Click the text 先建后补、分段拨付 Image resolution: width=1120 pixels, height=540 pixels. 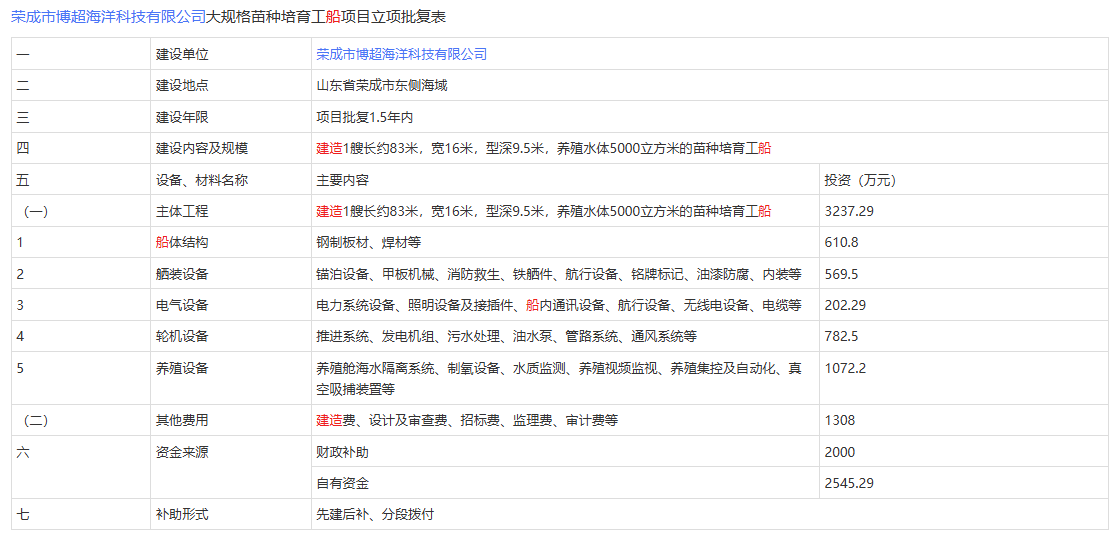pyautogui.click(x=375, y=514)
